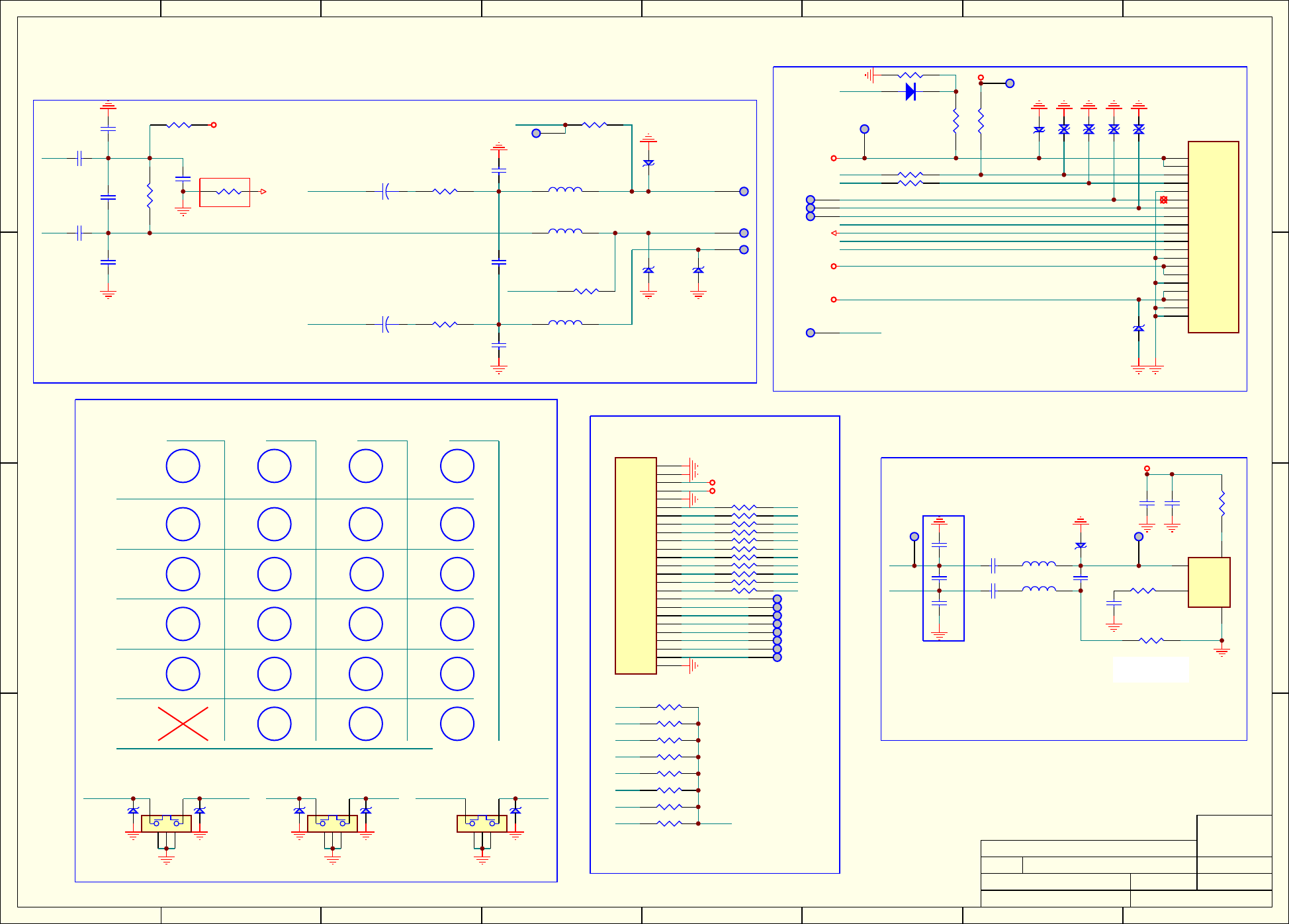Click the tall yellow connector in the bottom-middle block

coord(635,566)
